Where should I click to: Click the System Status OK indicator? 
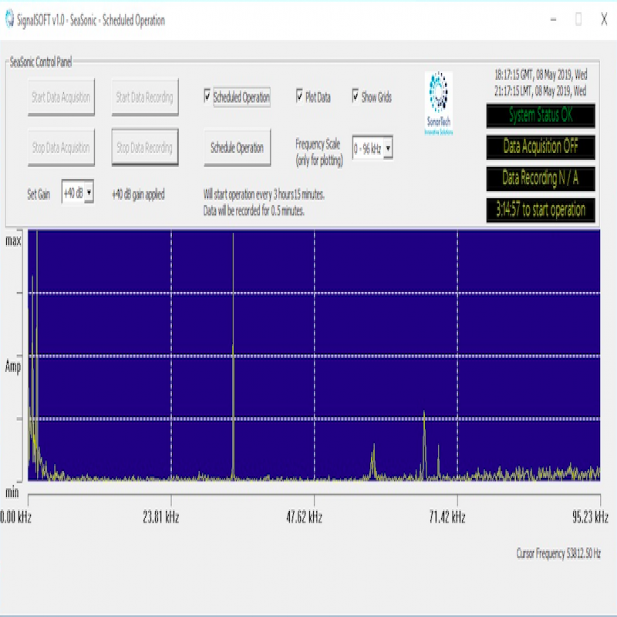tap(540, 115)
